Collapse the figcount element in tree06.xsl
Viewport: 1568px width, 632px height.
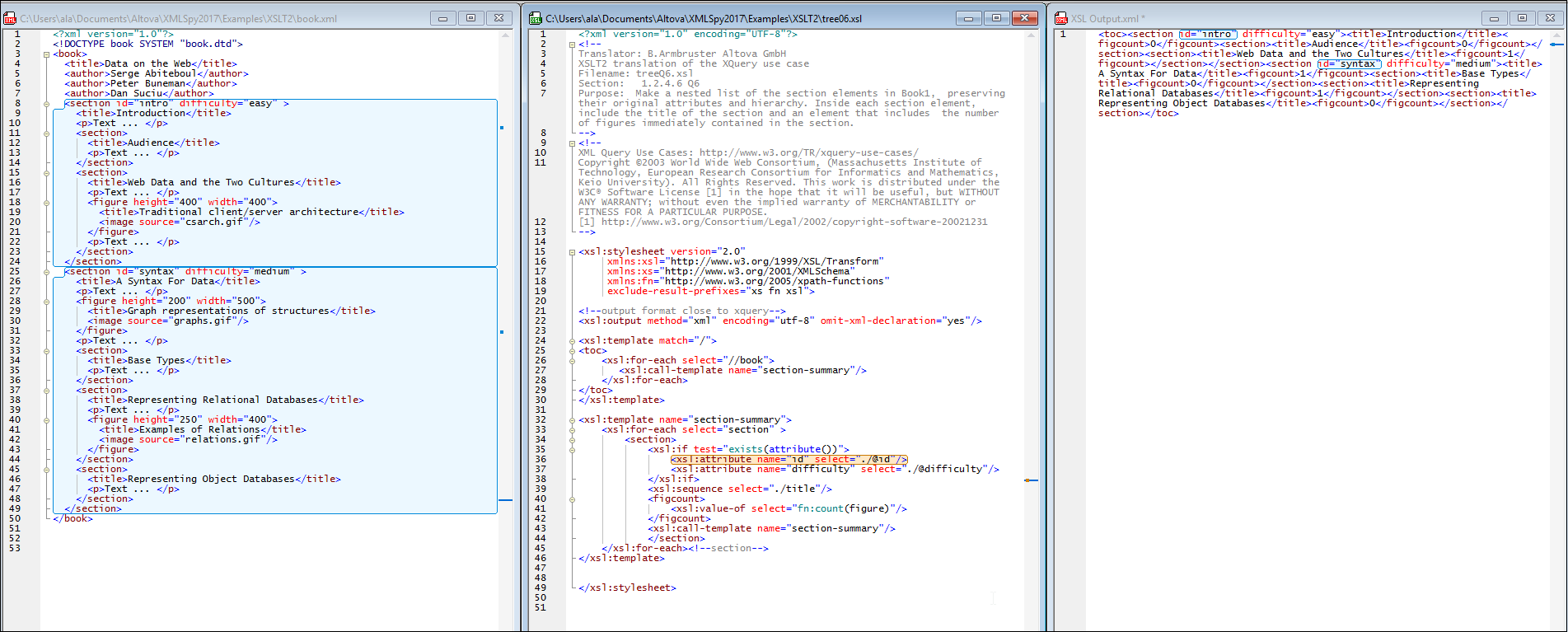click(x=572, y=499)
